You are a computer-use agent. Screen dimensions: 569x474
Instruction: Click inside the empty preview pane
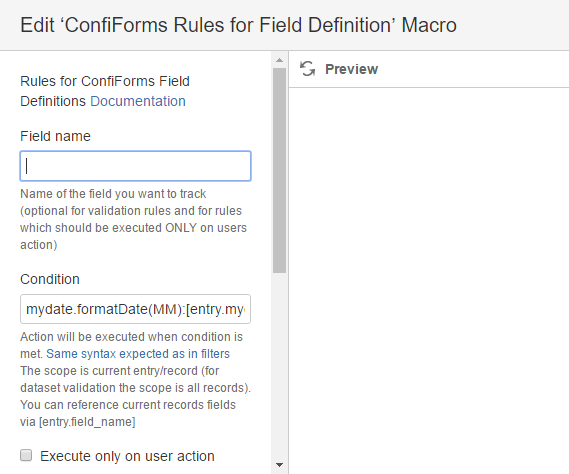point(429,280)
